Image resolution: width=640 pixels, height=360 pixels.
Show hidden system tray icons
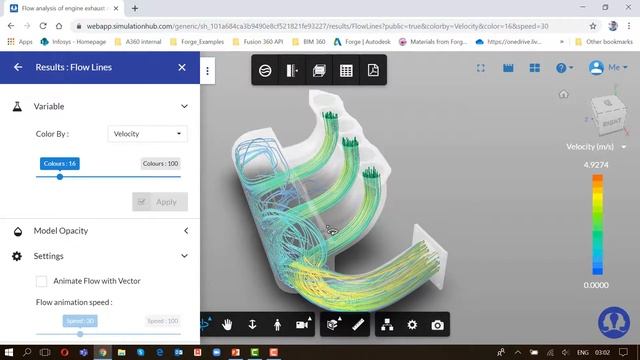click(x=518, y=352)
